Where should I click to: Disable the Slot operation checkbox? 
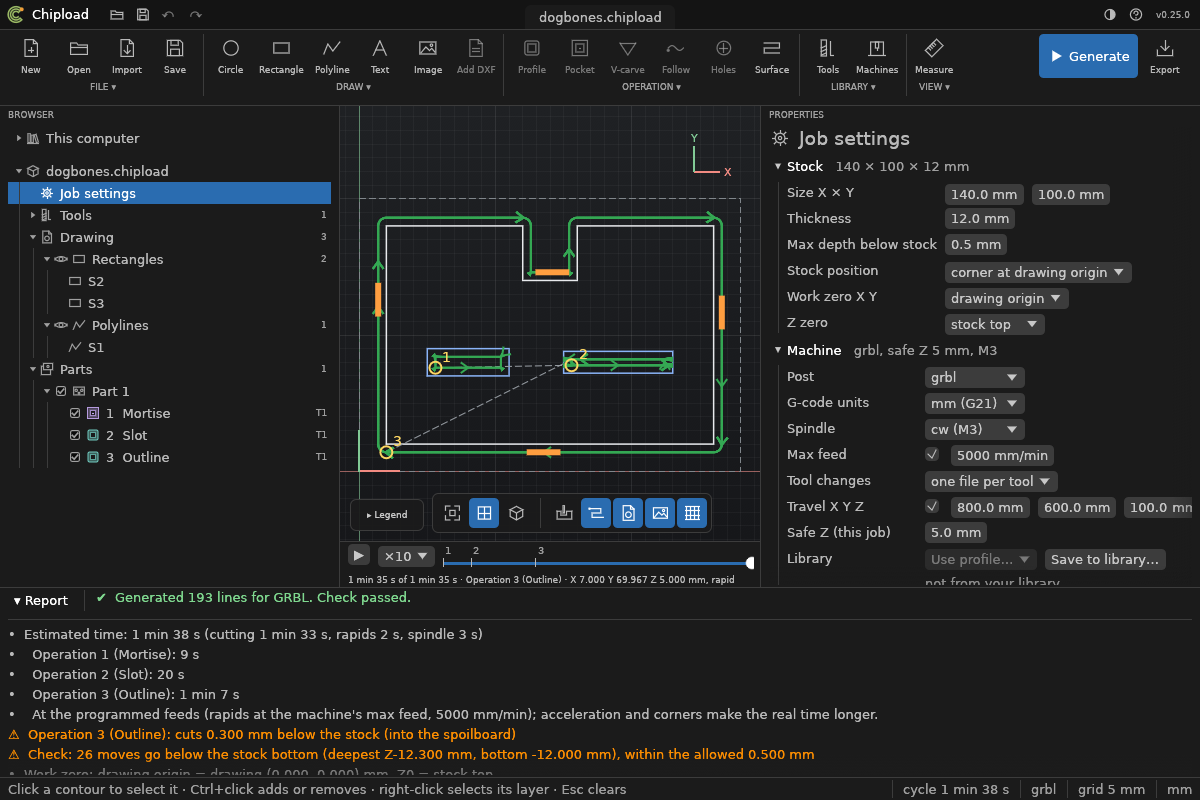pos(75,435)
